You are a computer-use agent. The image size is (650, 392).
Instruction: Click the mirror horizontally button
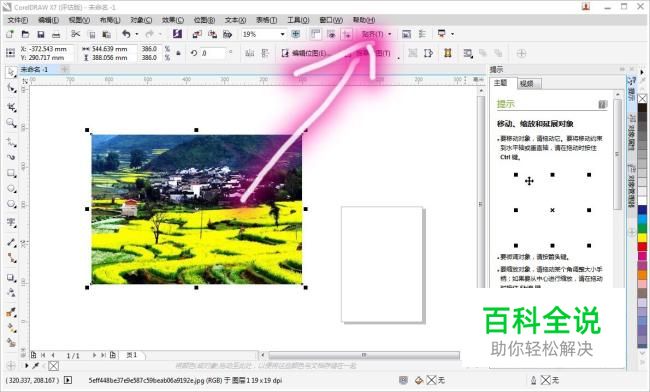click(x=250, y=53)
